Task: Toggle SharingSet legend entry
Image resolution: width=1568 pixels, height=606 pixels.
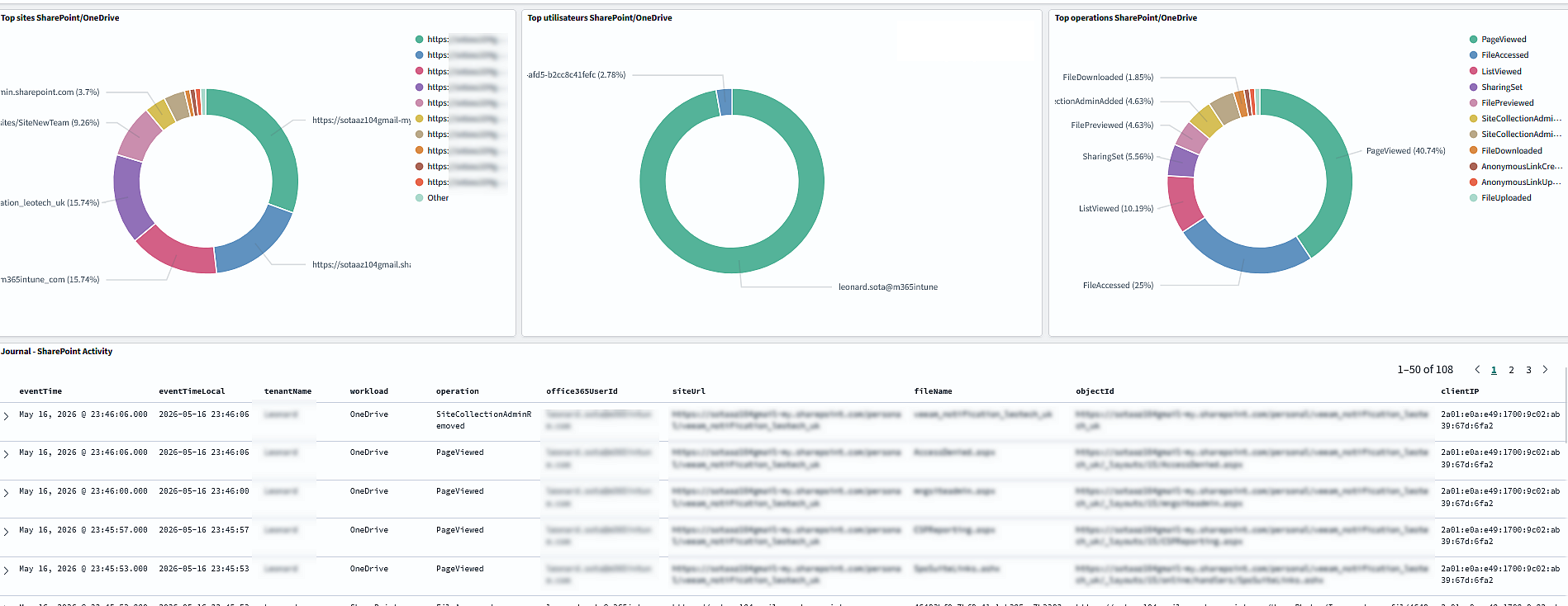Action: click(x=1495, y=88)
